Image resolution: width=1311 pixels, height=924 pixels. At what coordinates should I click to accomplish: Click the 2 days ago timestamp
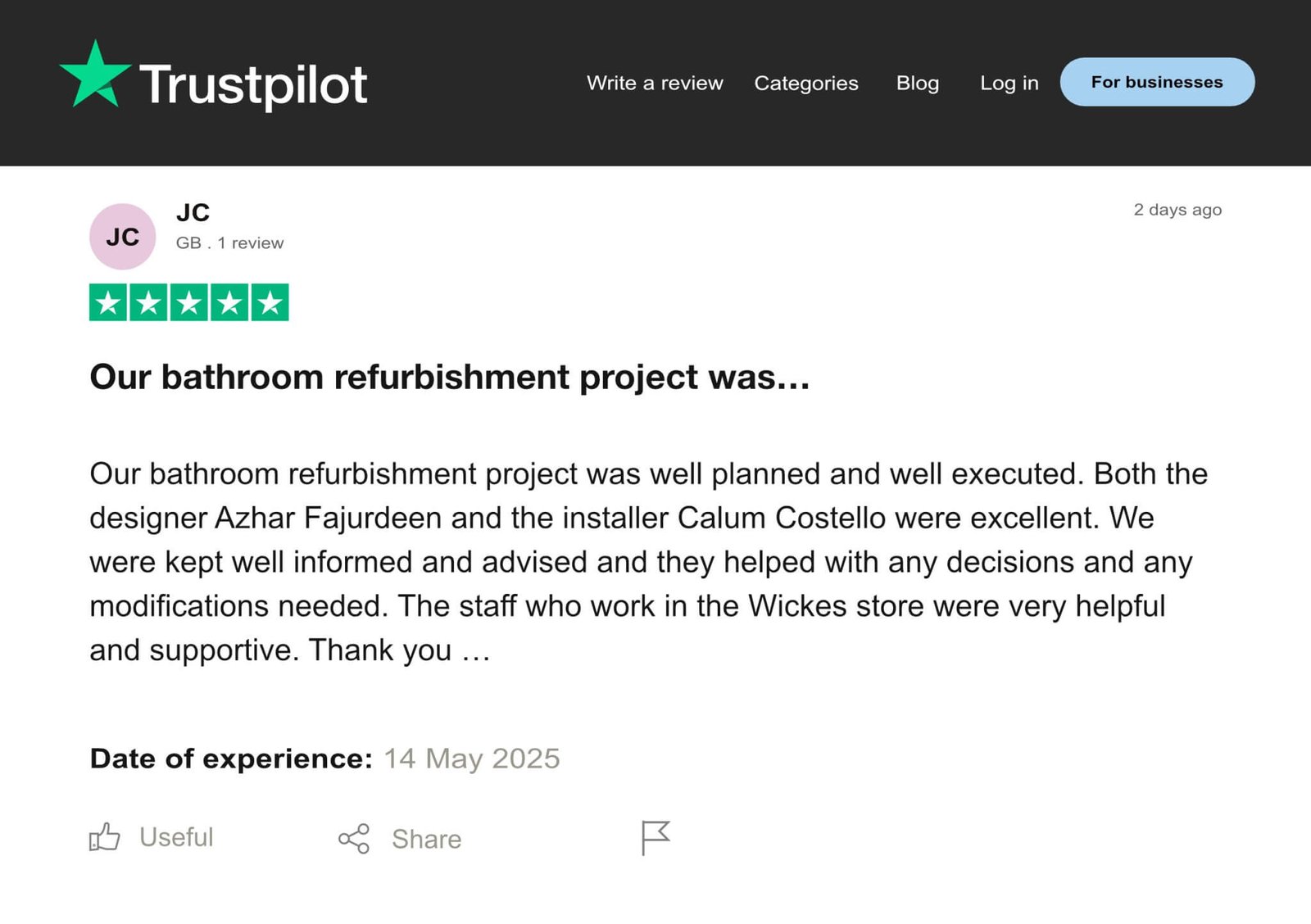click(x=1177, y=210)
